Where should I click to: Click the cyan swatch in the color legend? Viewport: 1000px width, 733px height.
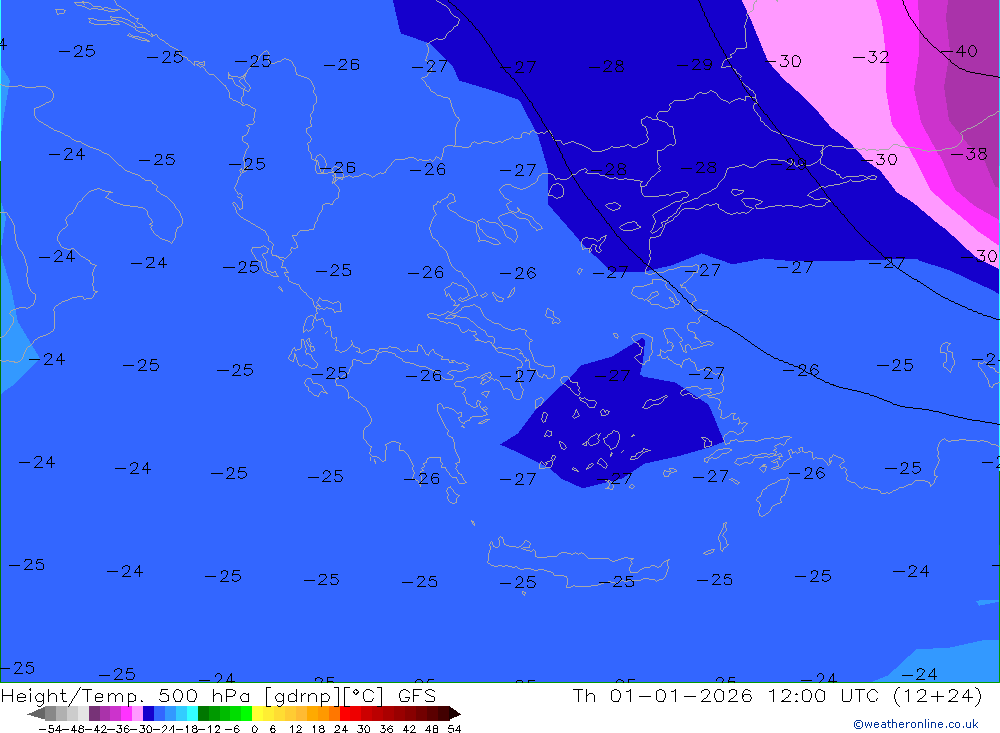[x=192, y=714]
